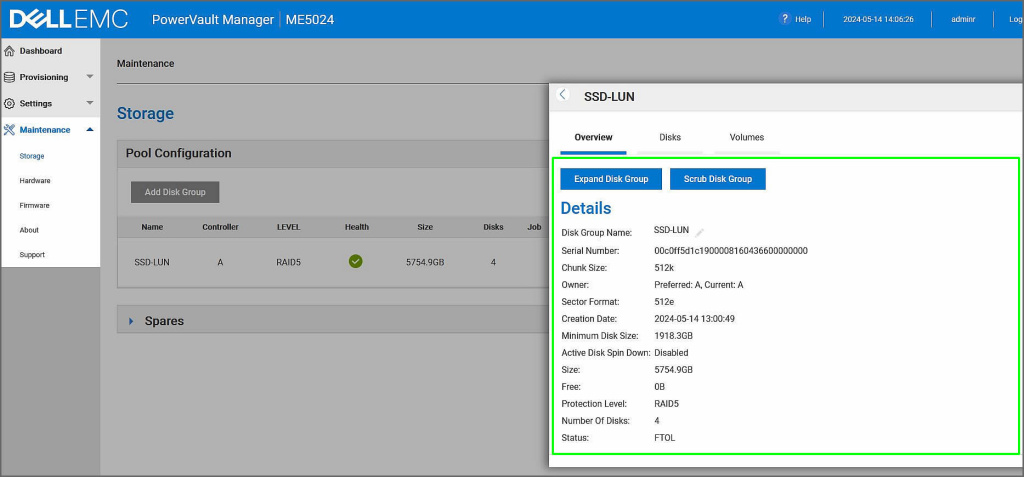Click the green health checkmark for SSD-LUN

pyautogui.click(x=356, y=262)
